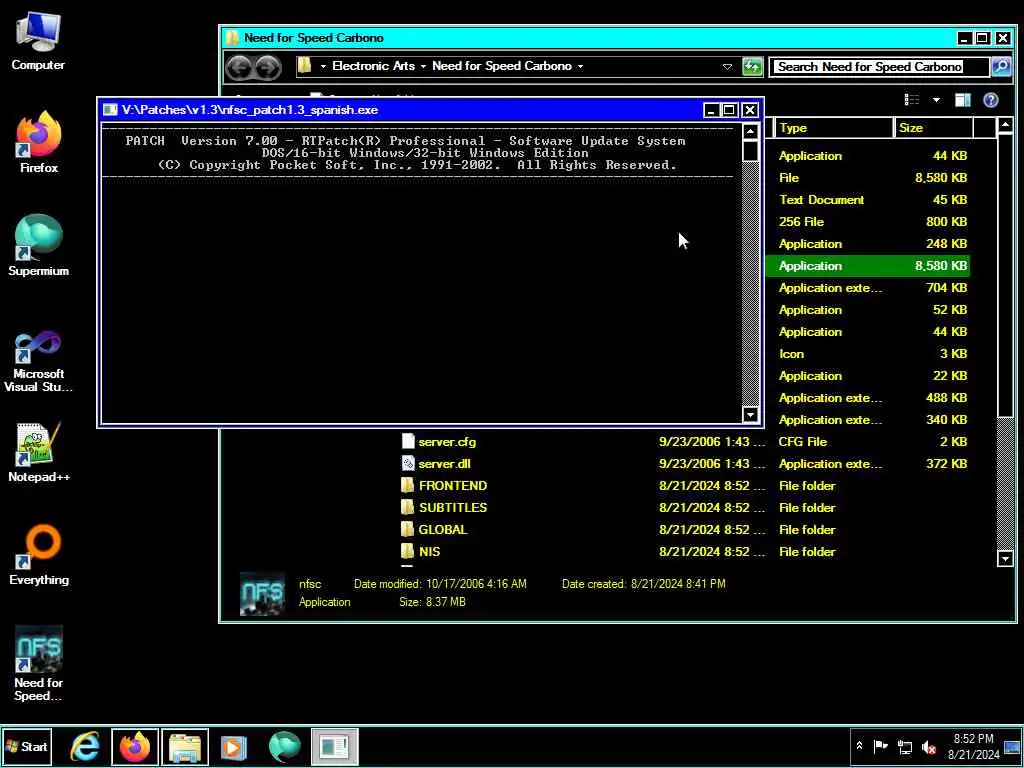Click the Explorer search magnifier button
The image size is (1024, 768).
(x=1001, y=66)
